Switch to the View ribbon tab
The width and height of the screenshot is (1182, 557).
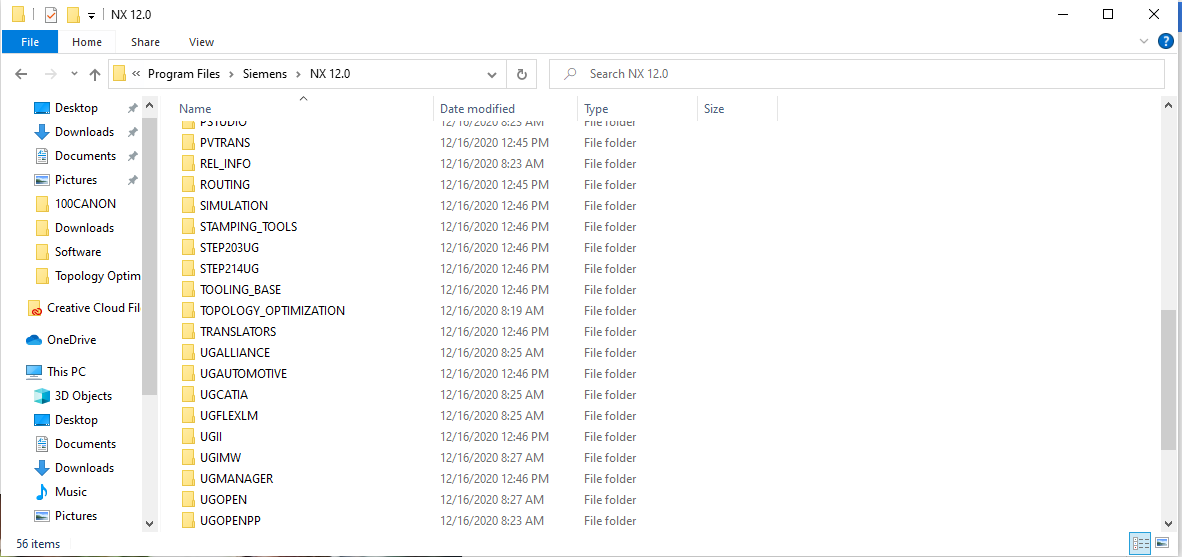201,42
